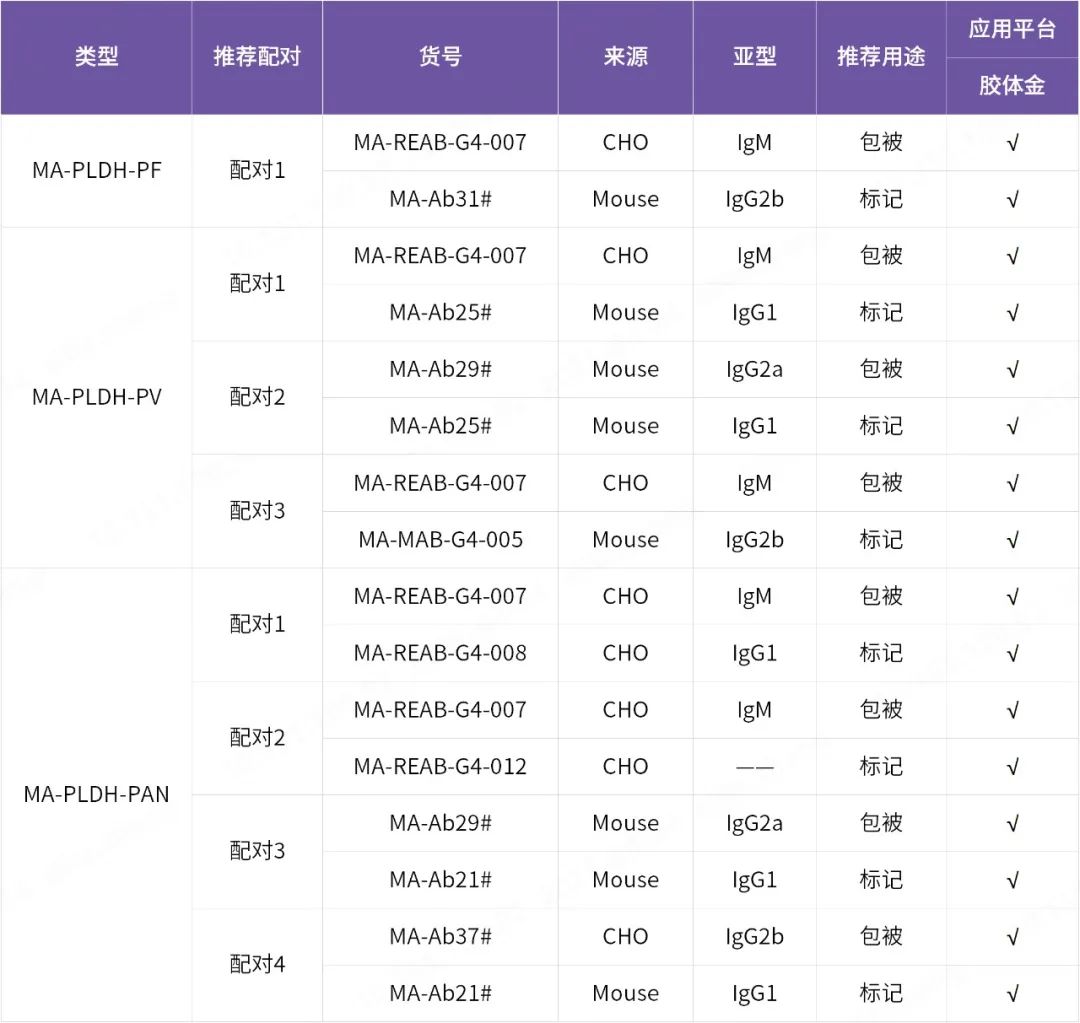Viewport: 1080px width, 1023px height.
Task: Select the MA-PLDH-PV type cell
Action: pyautogui.click(x=96, y=397)
